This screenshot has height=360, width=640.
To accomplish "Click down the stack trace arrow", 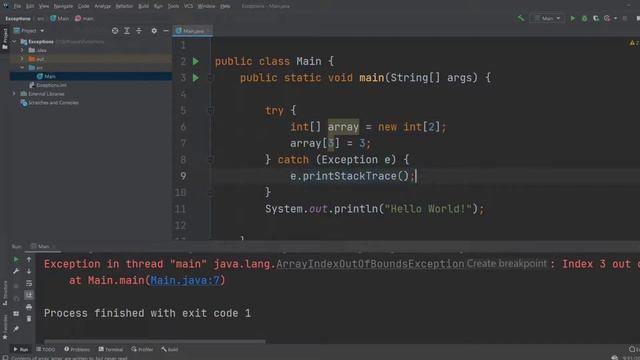I will [29, 271].
